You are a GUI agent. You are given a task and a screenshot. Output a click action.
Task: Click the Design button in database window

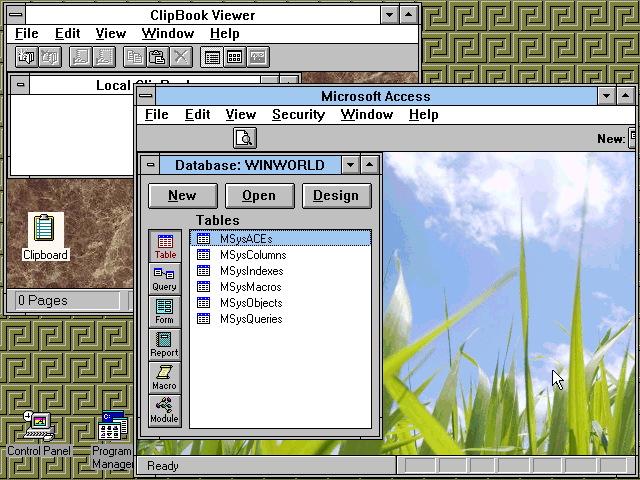[x=336, y=196]
